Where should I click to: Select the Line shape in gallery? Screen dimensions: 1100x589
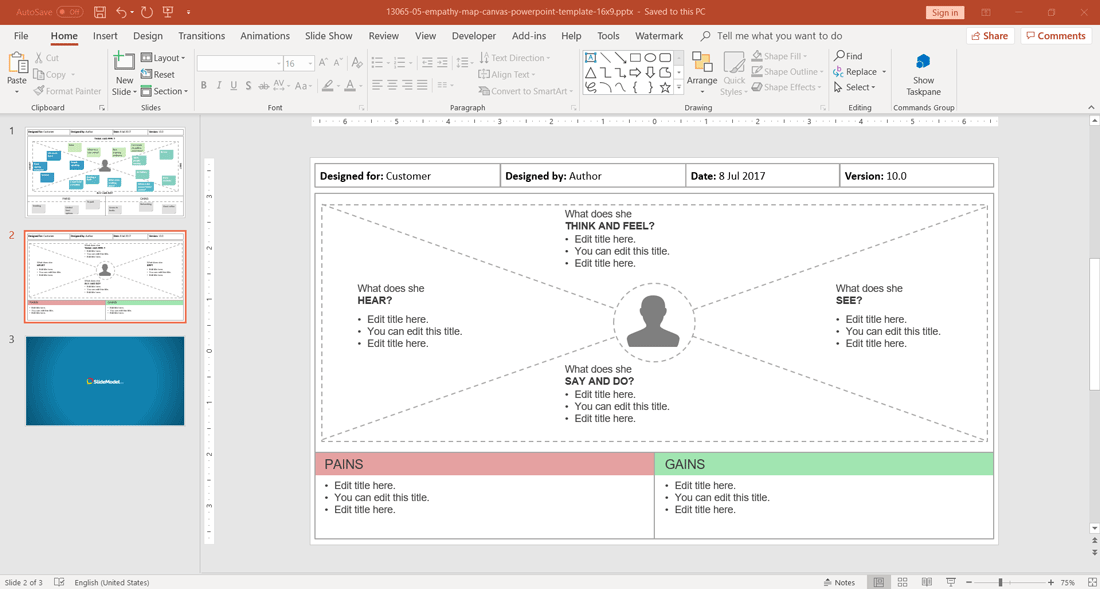click(605, 57)
